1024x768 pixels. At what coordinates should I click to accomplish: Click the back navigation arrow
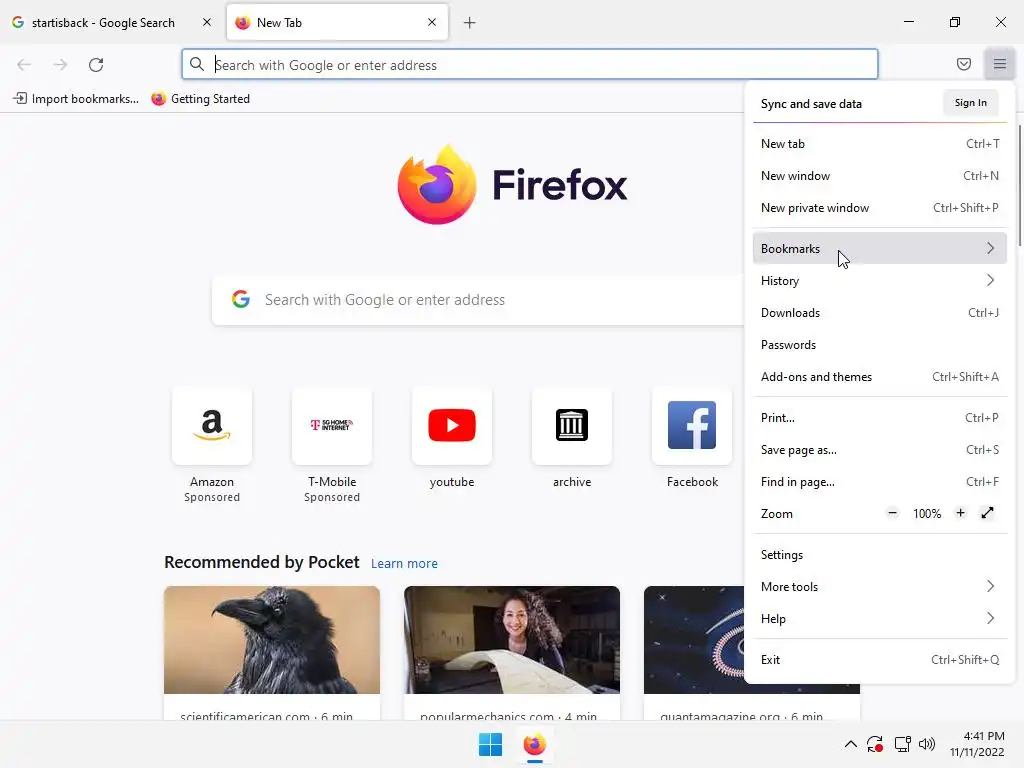coord(24,65)
